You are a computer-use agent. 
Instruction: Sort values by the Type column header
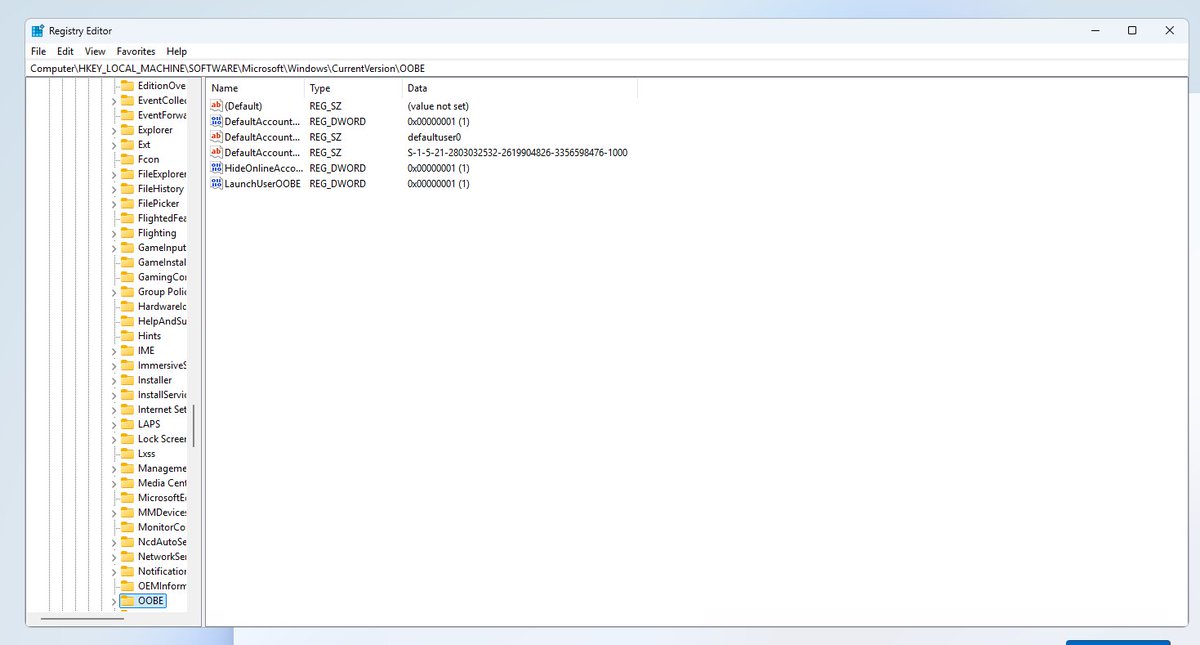353,88
